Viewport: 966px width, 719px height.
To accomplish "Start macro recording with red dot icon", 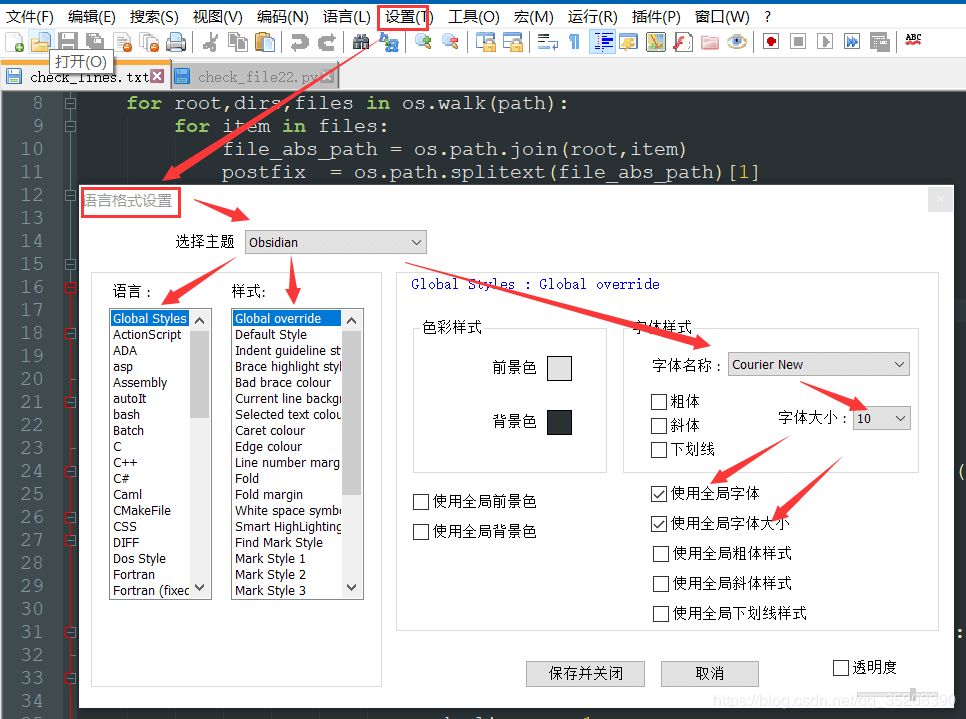I will pos(771,42).
